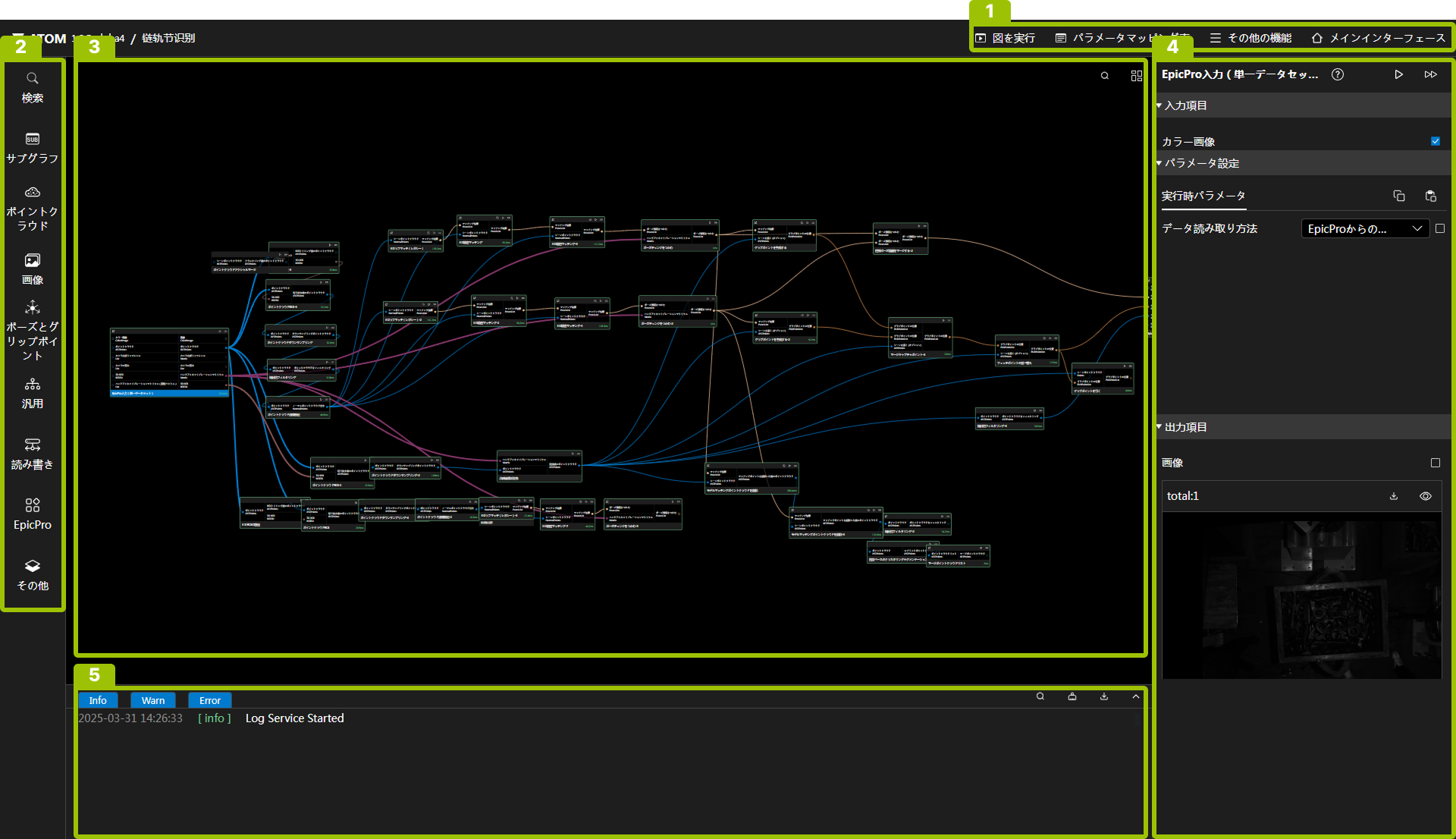Image resolution: width=1456 pixels, height=839 pixels.
Task: Switch to the Error log tab
Action: click(x=210, y=700)
